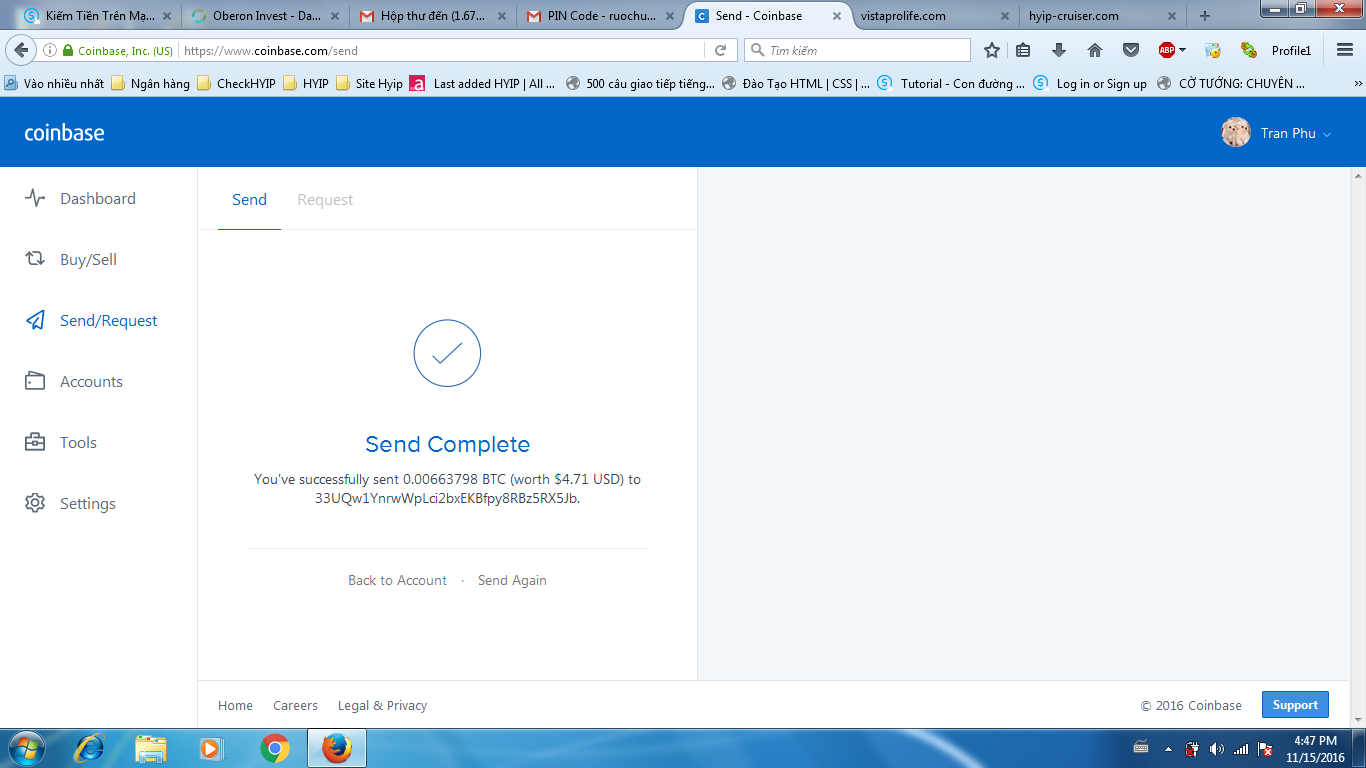Image resolution: width=1366 pixels, height=768 pixels.
Task: Close the vistaprolife.com tab
Action: pyautogui.click(x=1003, y=16)
